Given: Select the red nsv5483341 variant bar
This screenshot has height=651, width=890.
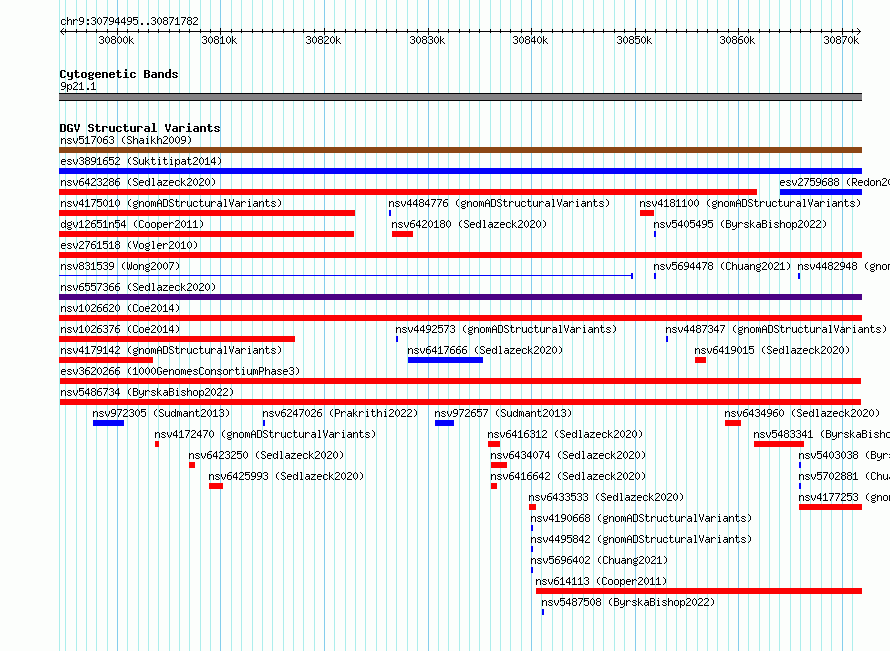Looking at the screenshot, I should [x=779, y=444].
